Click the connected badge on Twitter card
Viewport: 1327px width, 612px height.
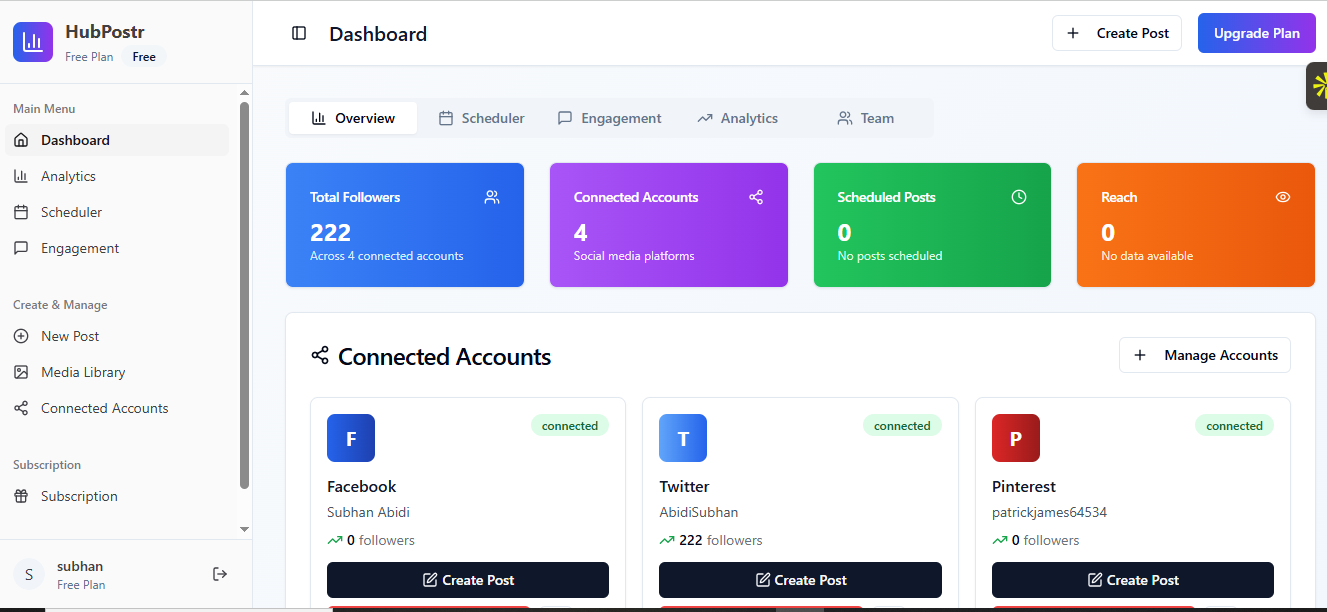click(x=902, y=426)
